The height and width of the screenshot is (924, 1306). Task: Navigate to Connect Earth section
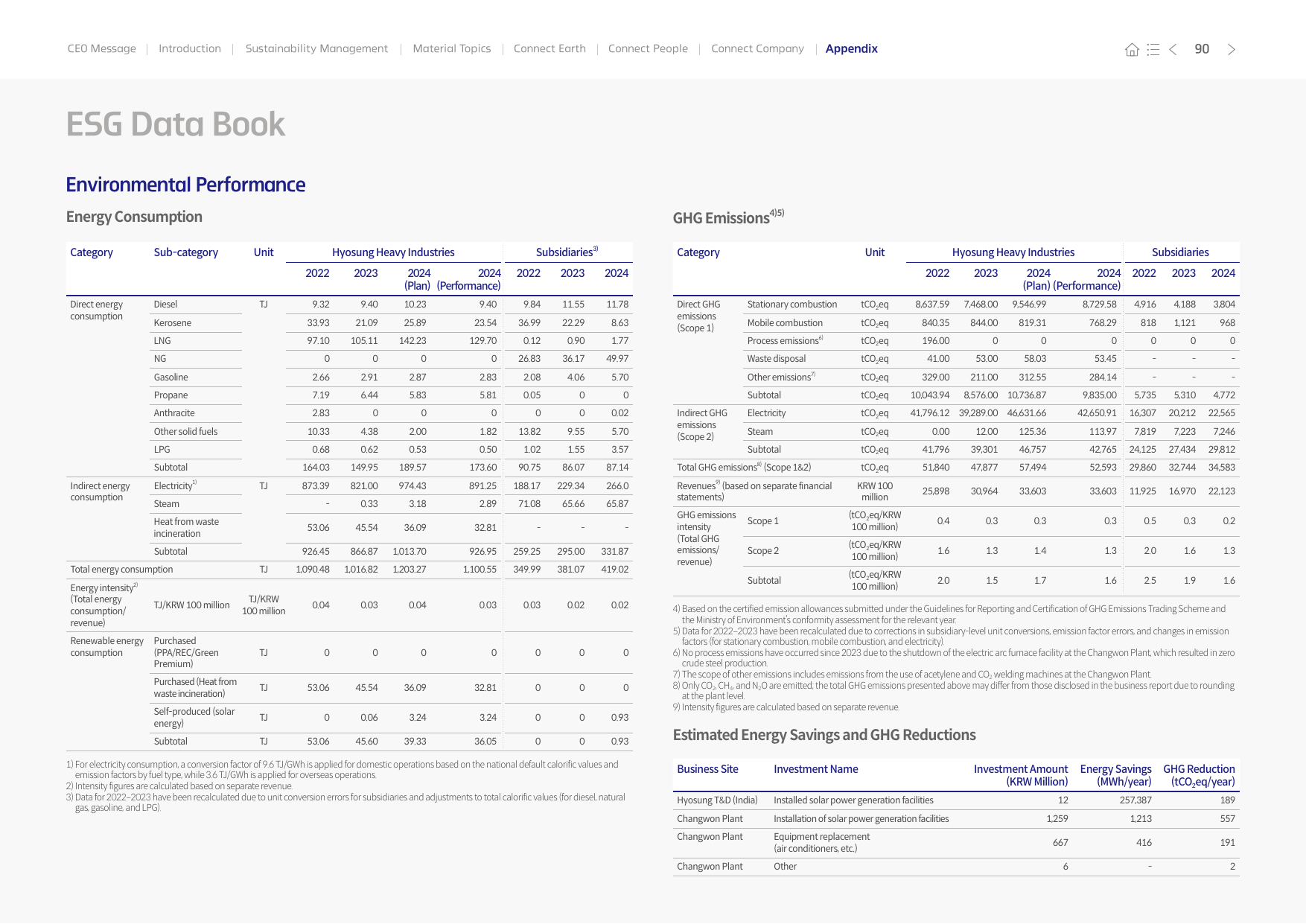pyautogui.click(x=550, y=48)
